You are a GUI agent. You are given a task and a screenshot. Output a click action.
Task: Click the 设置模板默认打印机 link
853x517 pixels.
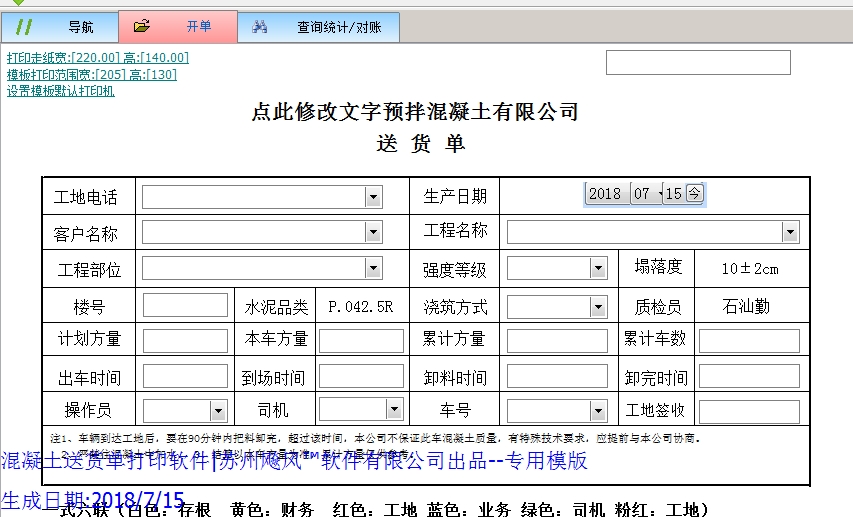[61, 91]
